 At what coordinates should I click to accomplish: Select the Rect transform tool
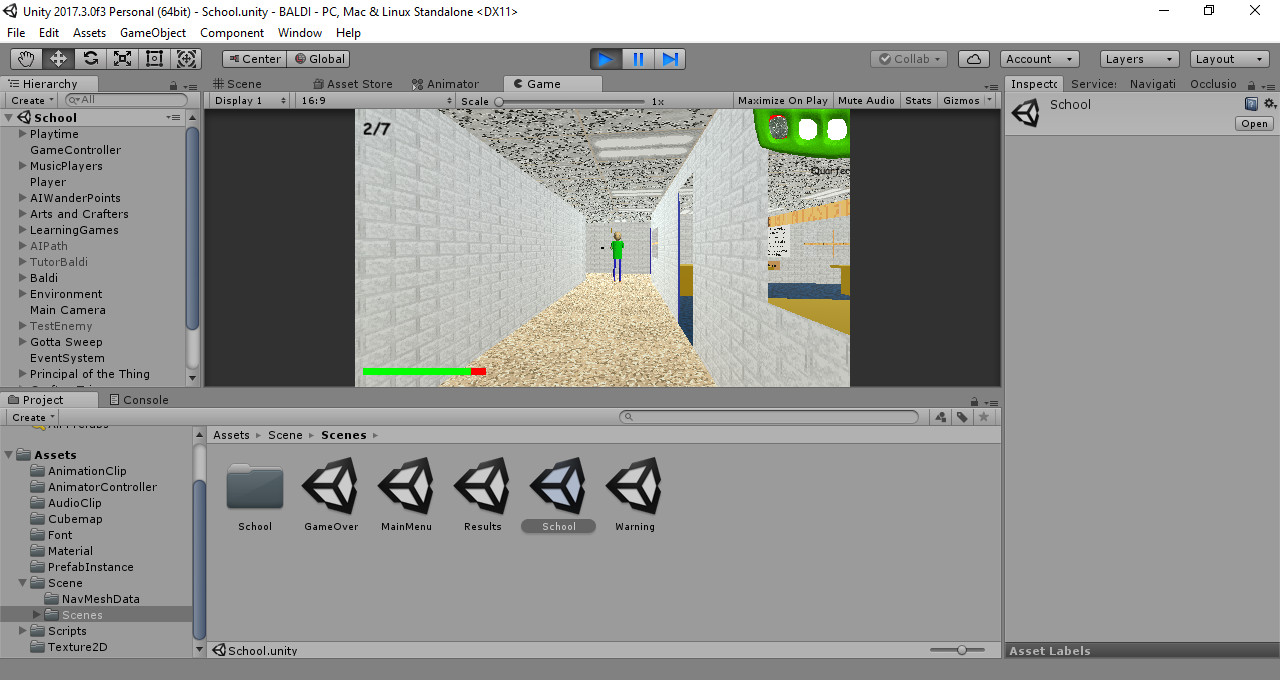[x=154, y=58]
